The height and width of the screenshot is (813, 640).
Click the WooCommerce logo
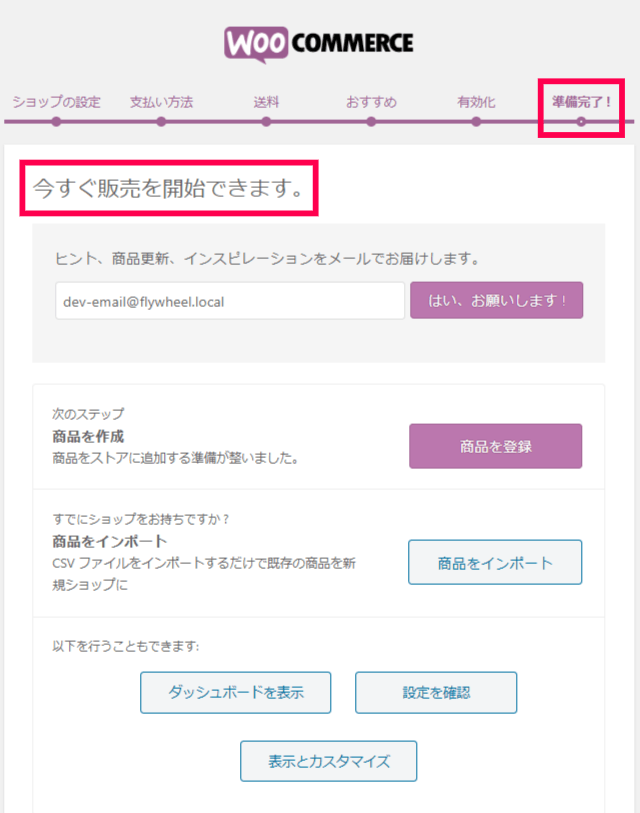tap(318, 45)
